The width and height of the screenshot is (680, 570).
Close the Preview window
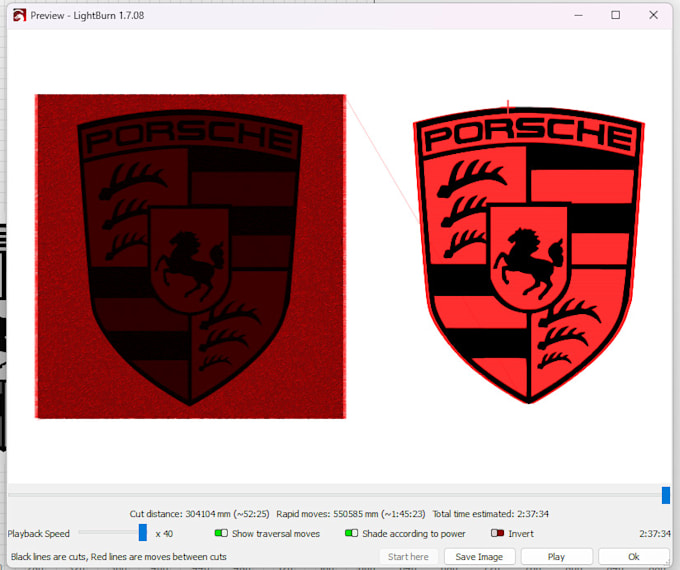coord(654,15)
